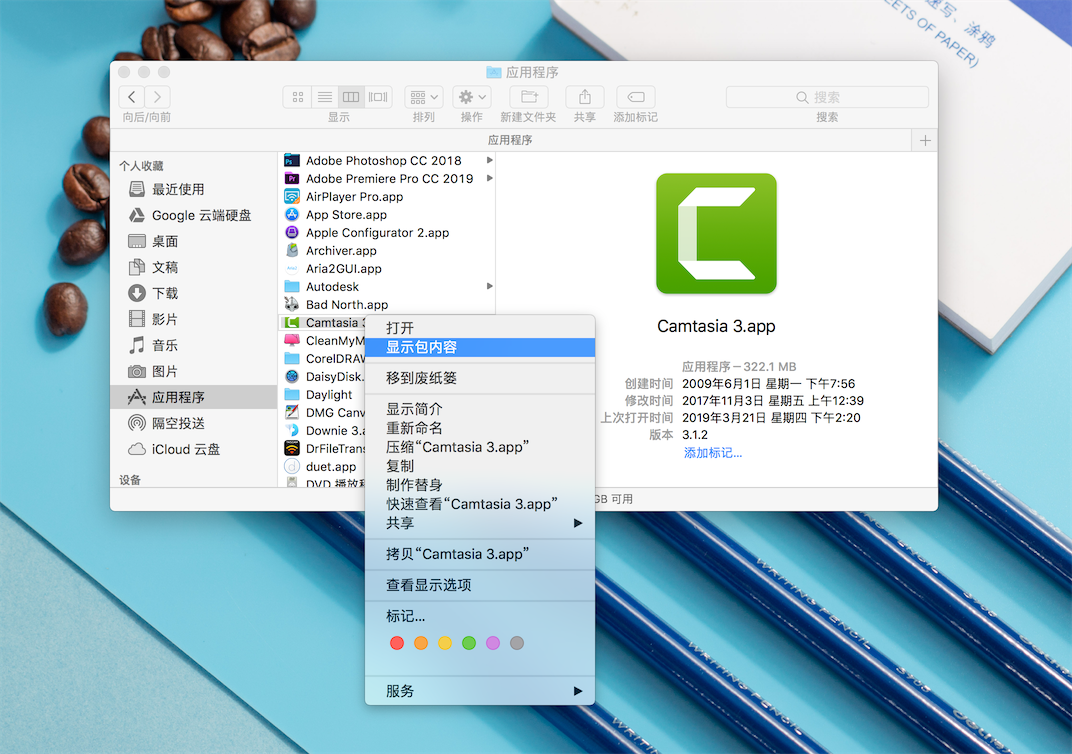This screenshot has height=754, width=1072.
Task: Expand the 服务 submenu
Action: [480, 691]
